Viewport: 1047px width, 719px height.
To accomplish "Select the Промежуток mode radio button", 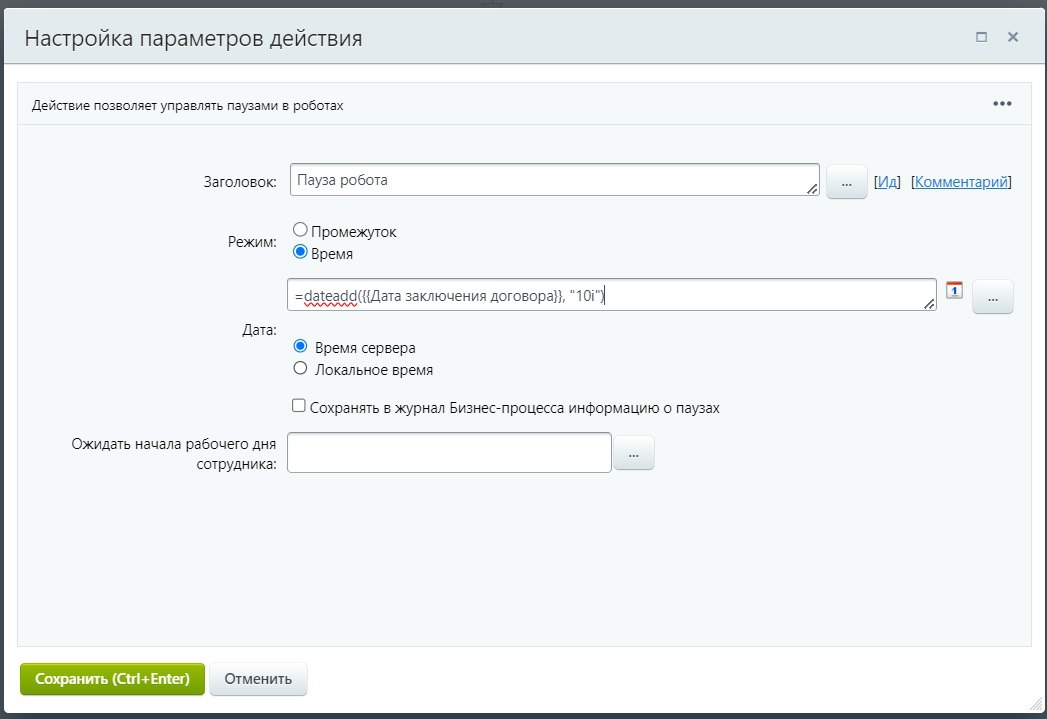I will coord(300,231).
